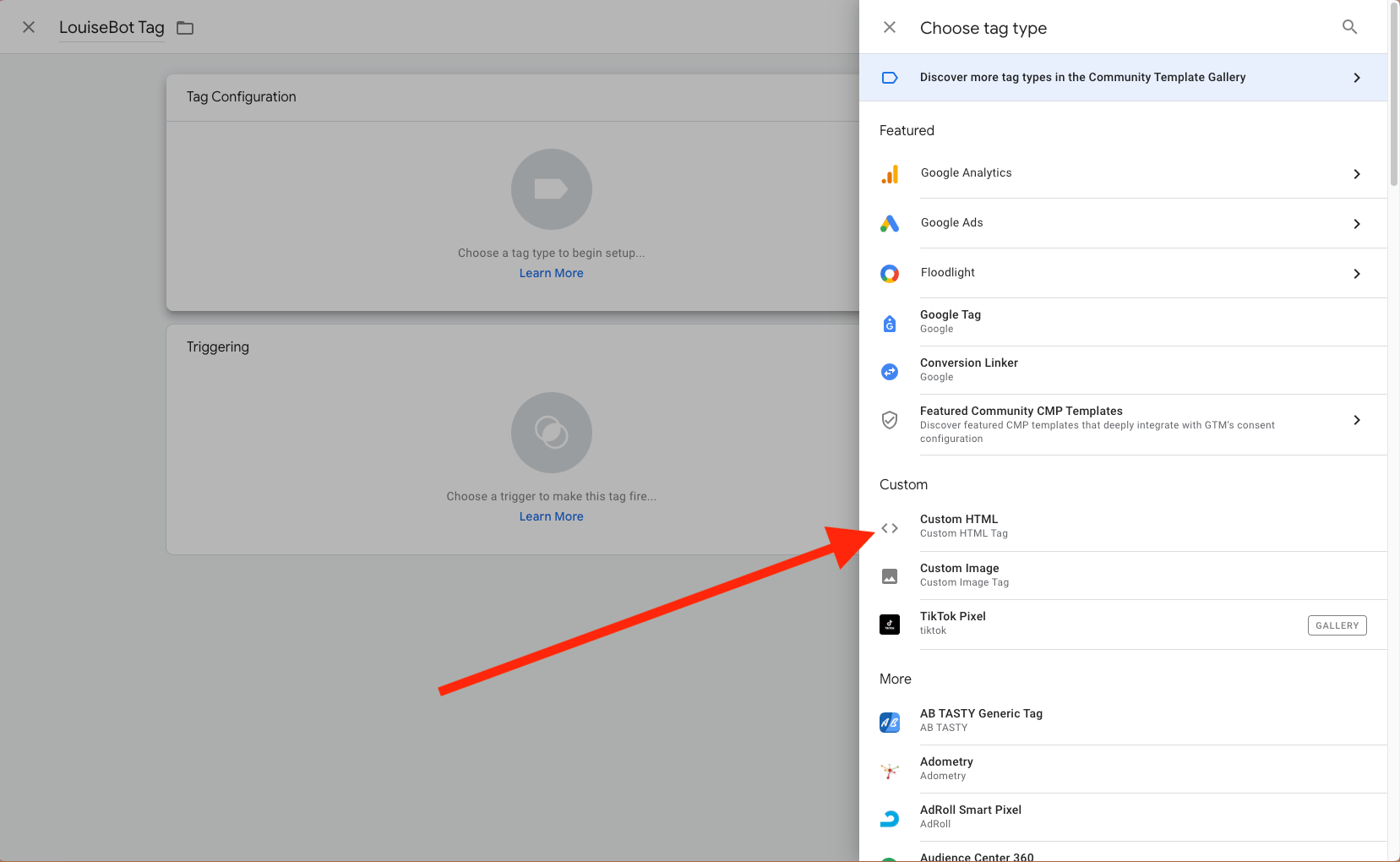
Task: Click the CMP Templates shield icon
Action: click(x=890, y=420)
